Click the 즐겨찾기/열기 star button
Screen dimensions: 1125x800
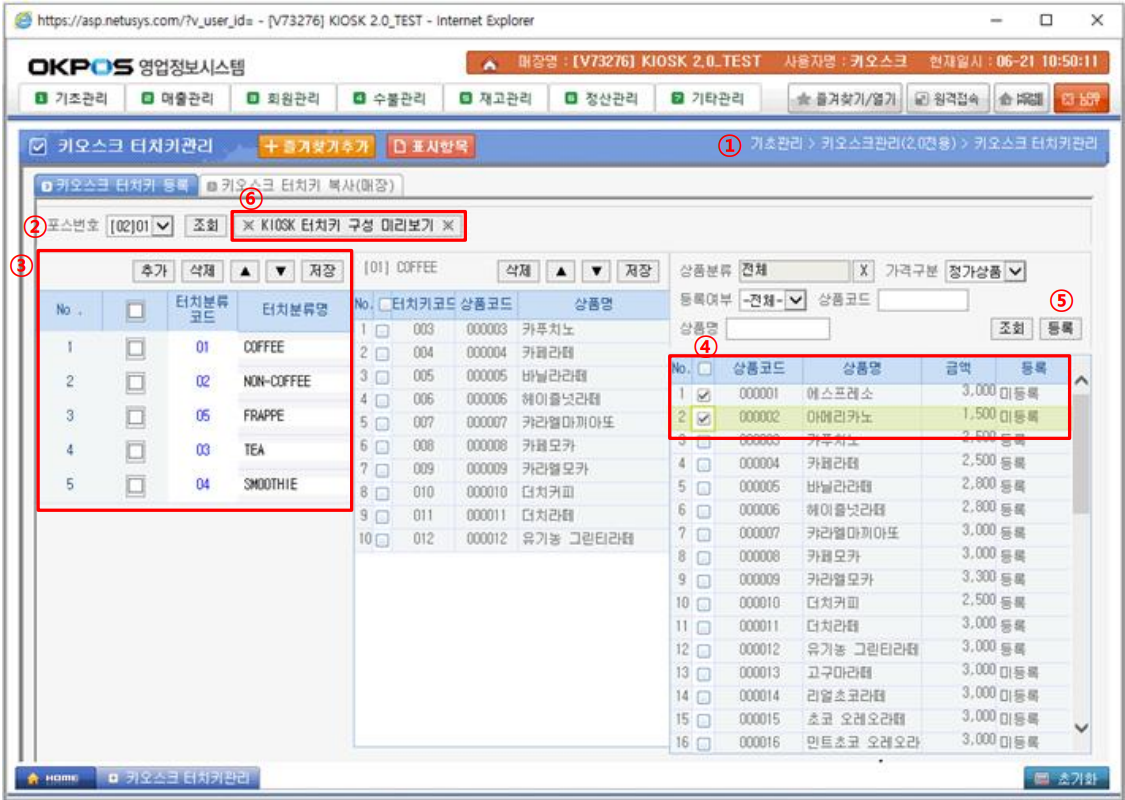click(845, 99)
